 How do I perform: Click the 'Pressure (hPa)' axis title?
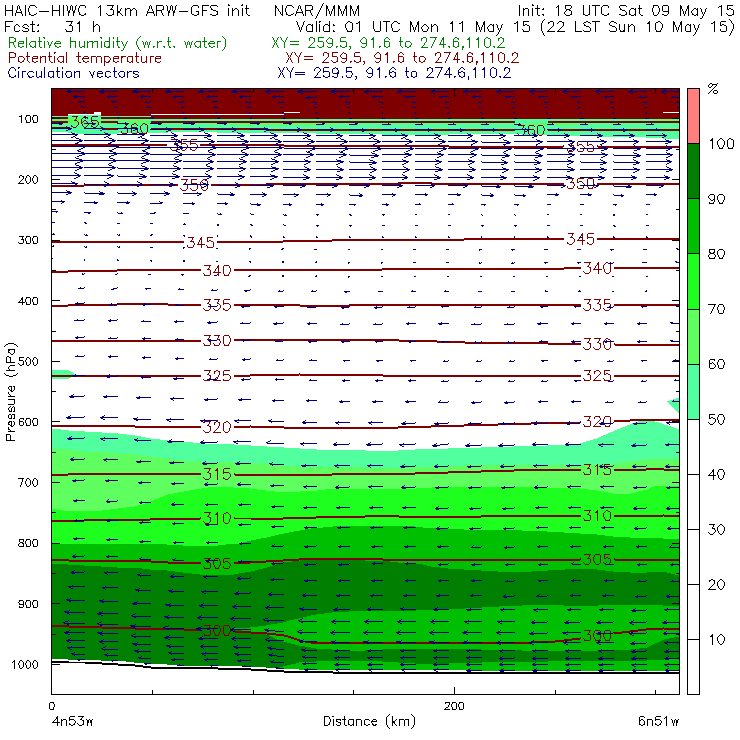tap(10, 392)
